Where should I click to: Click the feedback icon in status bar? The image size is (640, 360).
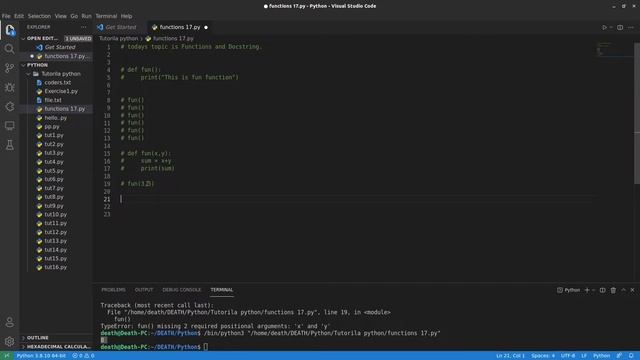(620, 356)
